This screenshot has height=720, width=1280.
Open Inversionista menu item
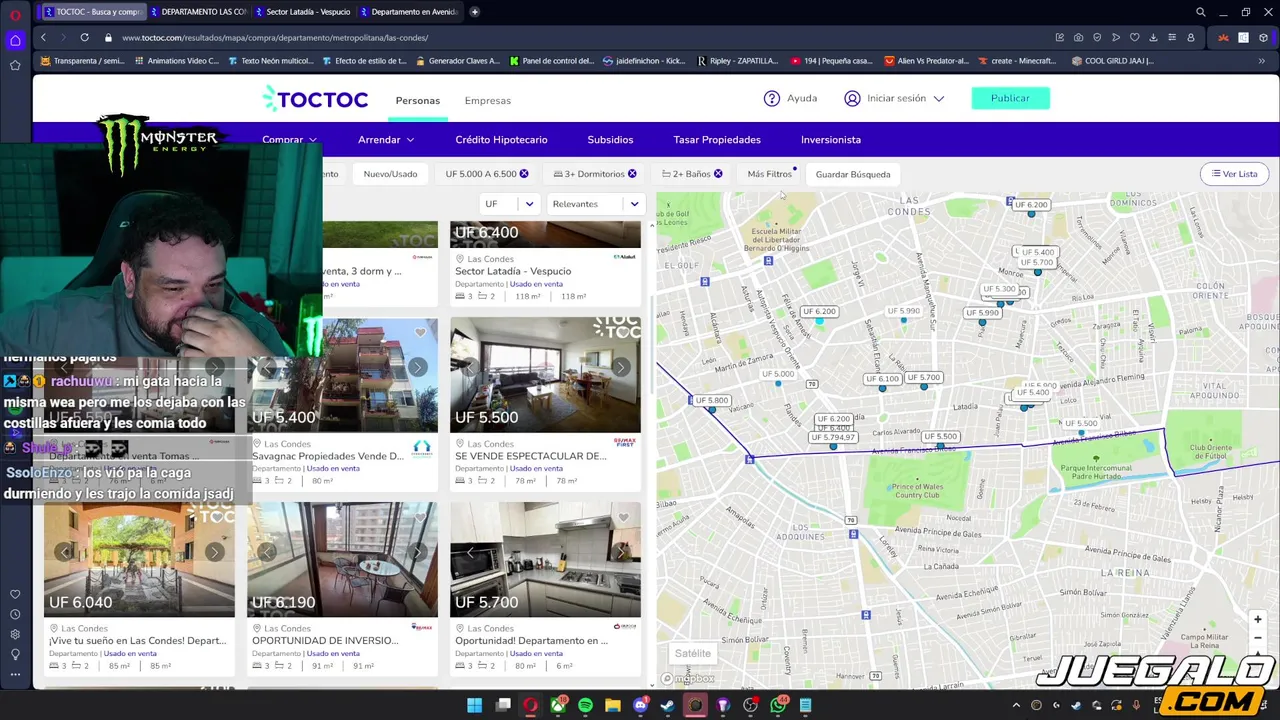pos(831,140)
